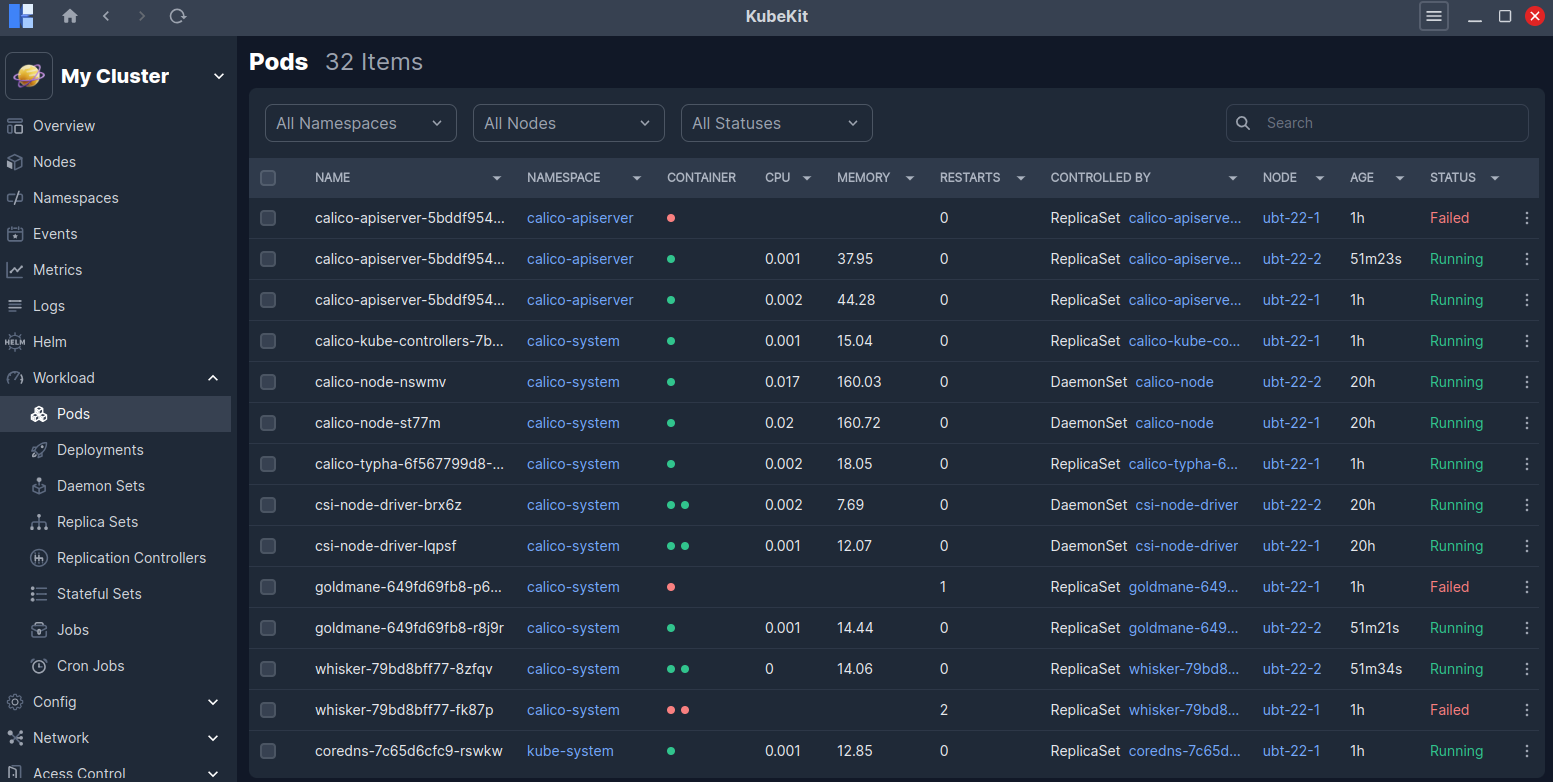Click the Helm icon in sidebar
This screenshot has height=782, width=1553.
(15, 342)
